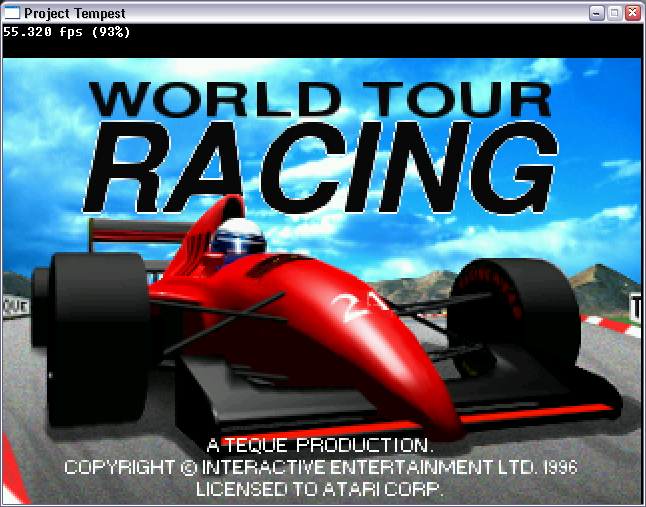
Task: Close the Project Tempest window
Action: (632, 13)
